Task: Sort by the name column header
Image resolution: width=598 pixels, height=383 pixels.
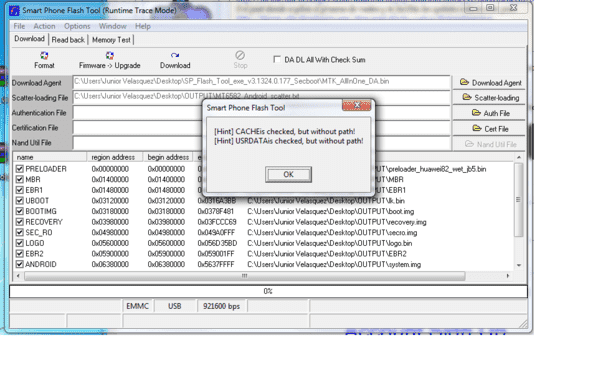Action: tap(50, 157)
